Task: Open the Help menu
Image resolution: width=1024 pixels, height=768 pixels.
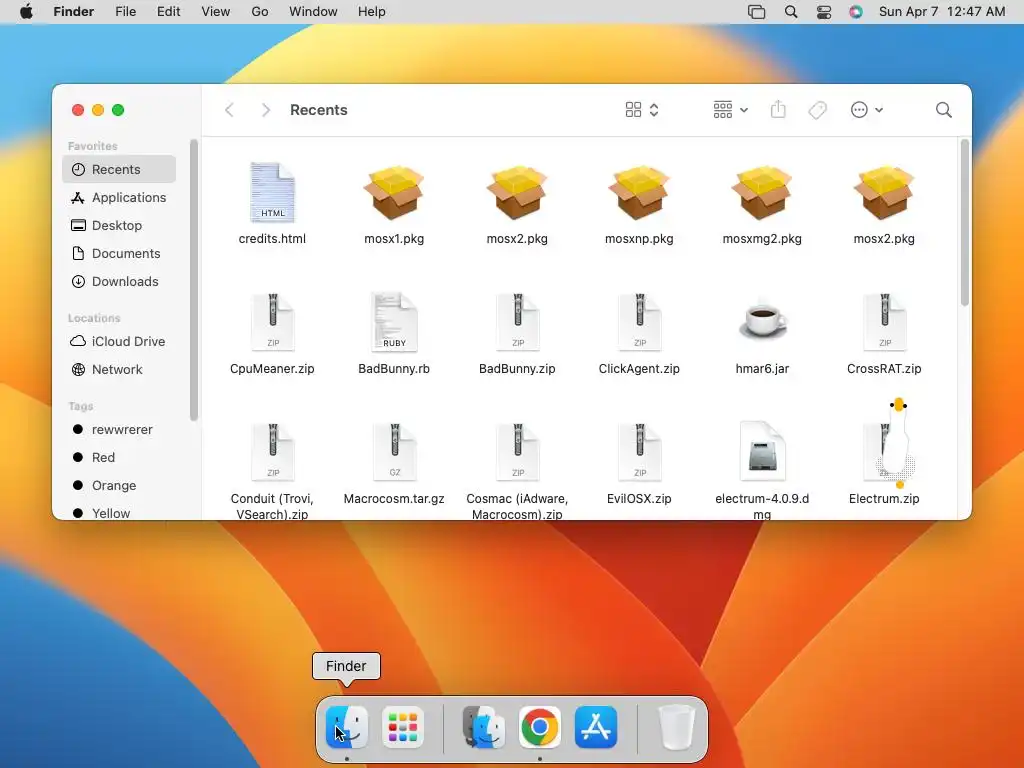Action: pos(372,12)
